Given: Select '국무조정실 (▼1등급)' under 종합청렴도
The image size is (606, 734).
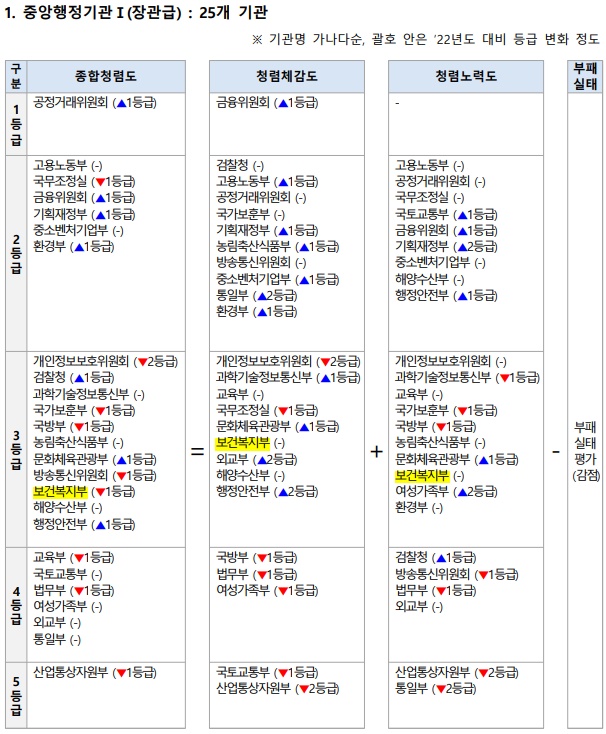Looking at the screenshot, I should click(x=84, y=182).
